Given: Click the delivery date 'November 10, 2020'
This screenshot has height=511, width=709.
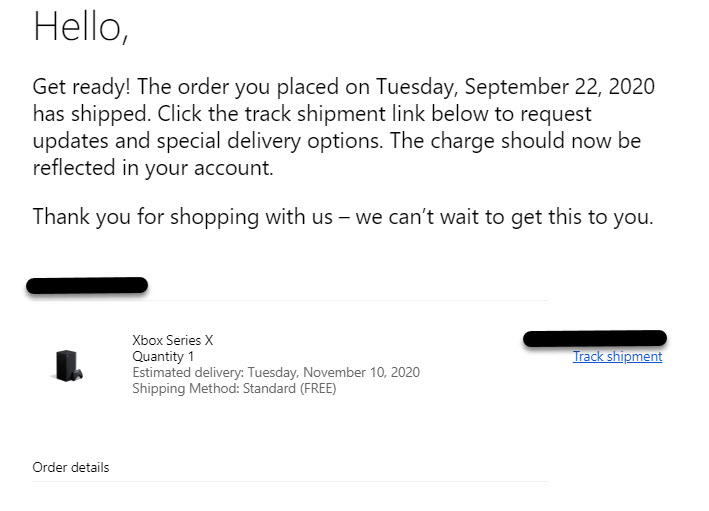Looking at the screenshot, I should [x=358, y=372].
